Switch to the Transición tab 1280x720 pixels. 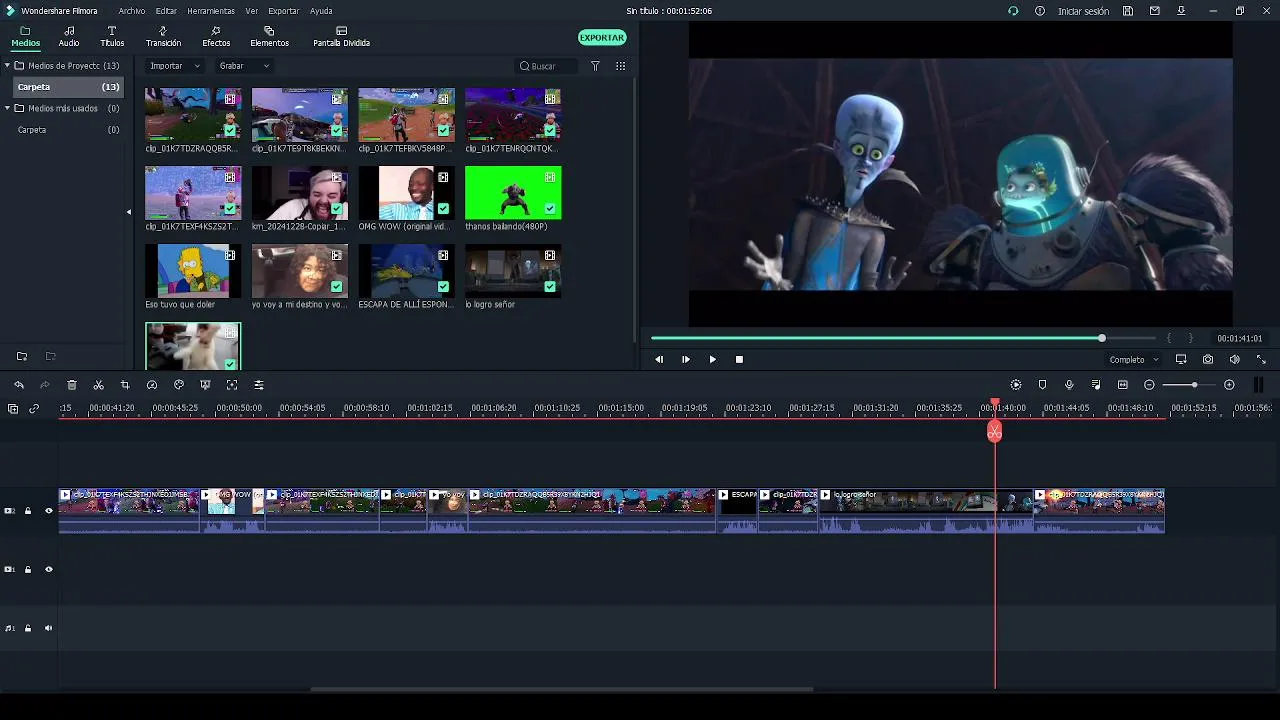[x=163, y=37]
